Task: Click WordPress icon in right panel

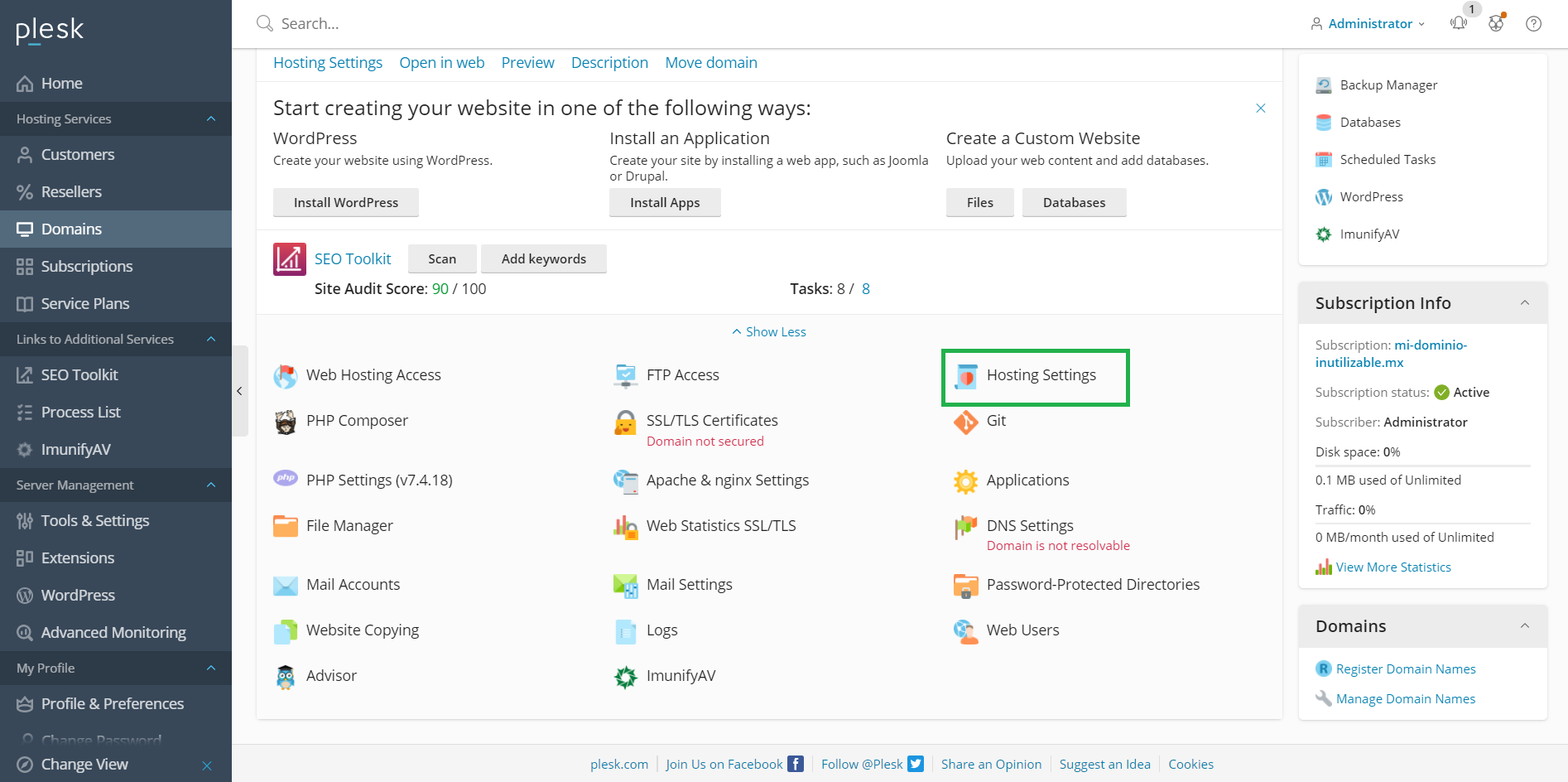Action: click(x=1324, y=197)
